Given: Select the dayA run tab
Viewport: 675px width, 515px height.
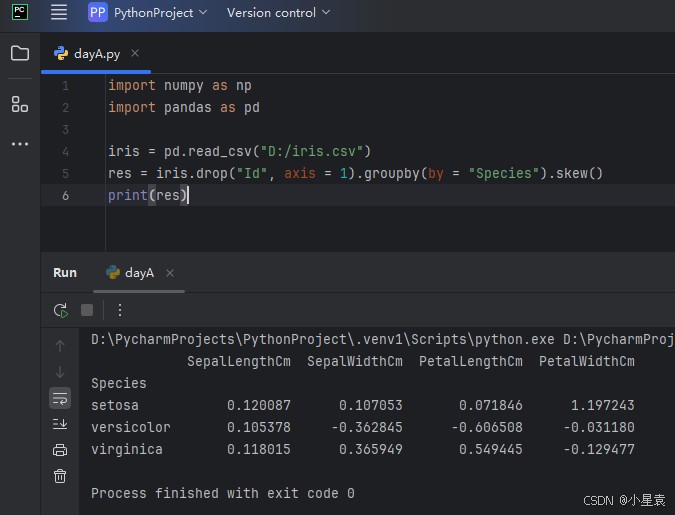Looking at the screenshot, I should [x=139, y=272].
